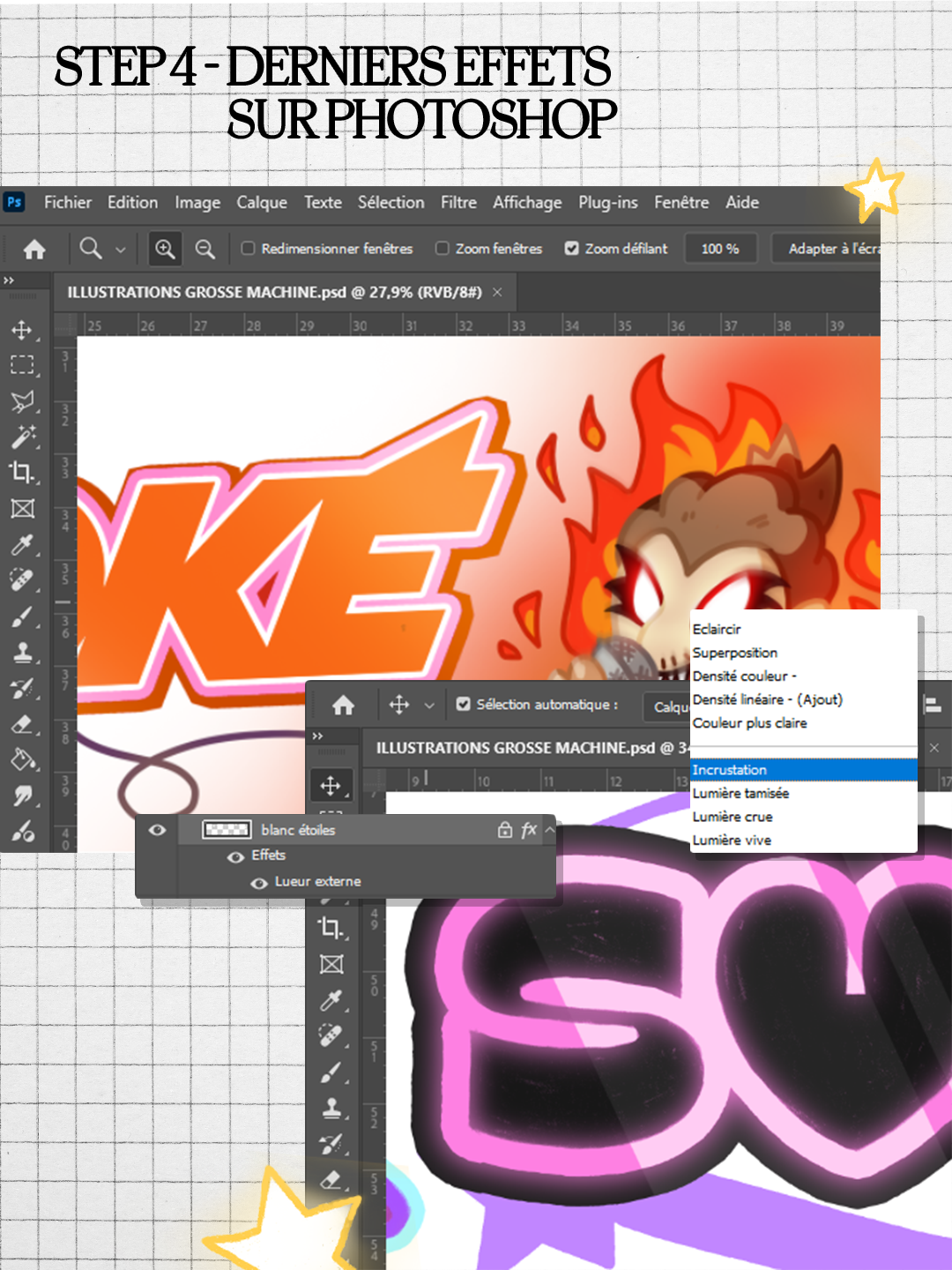Select the Brush tool in the upper window toolbar
Viewport: 952px width, 1270px height.
(x=22, y=616)
